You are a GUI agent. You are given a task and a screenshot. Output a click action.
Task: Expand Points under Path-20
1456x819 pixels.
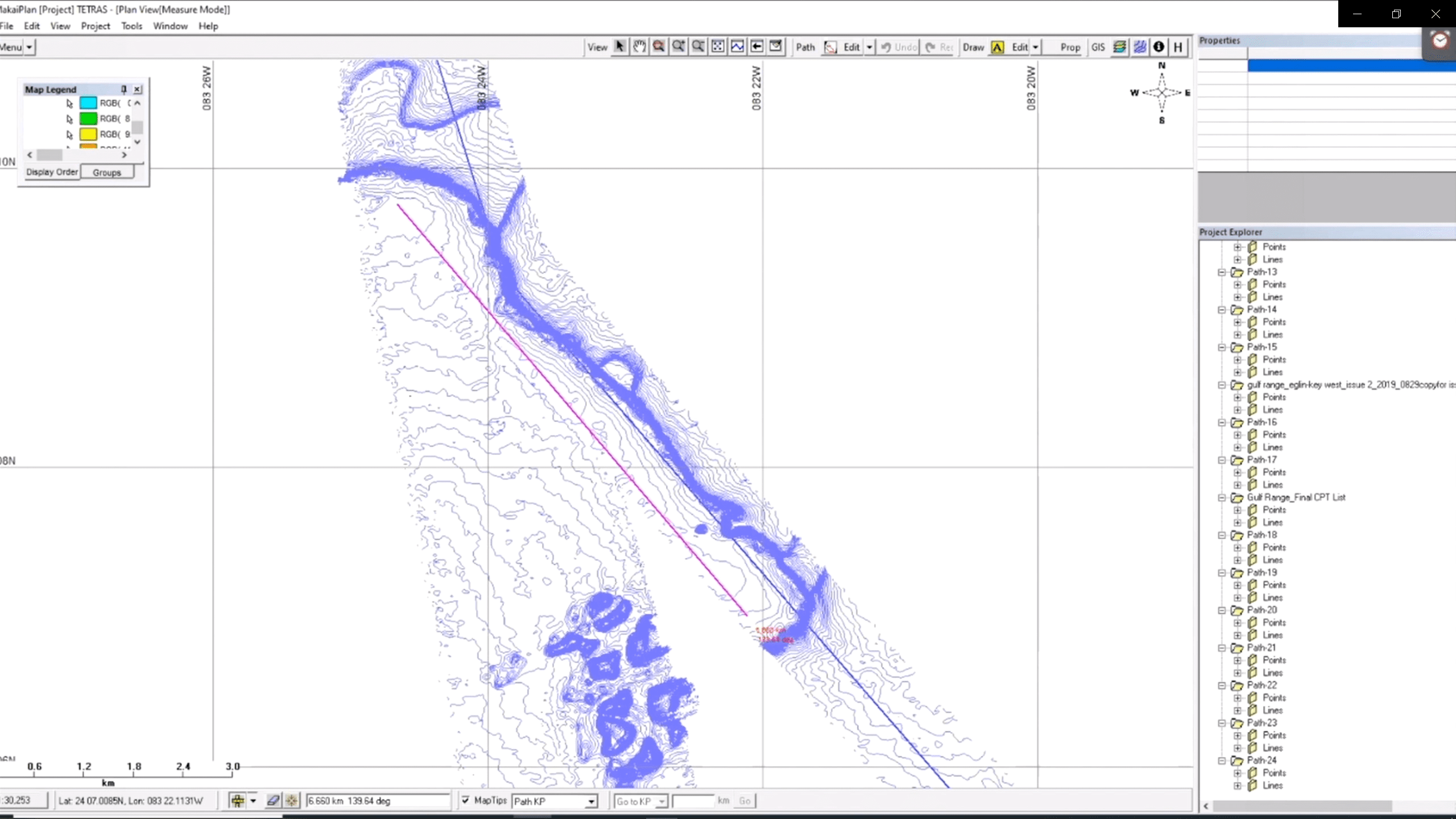coord(1237,623)
